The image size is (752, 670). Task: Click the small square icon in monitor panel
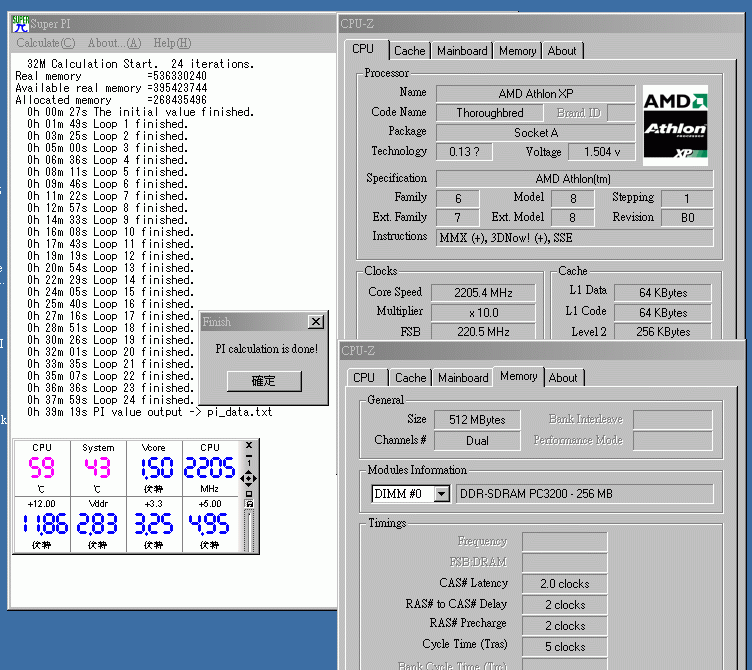click(248, 494)
